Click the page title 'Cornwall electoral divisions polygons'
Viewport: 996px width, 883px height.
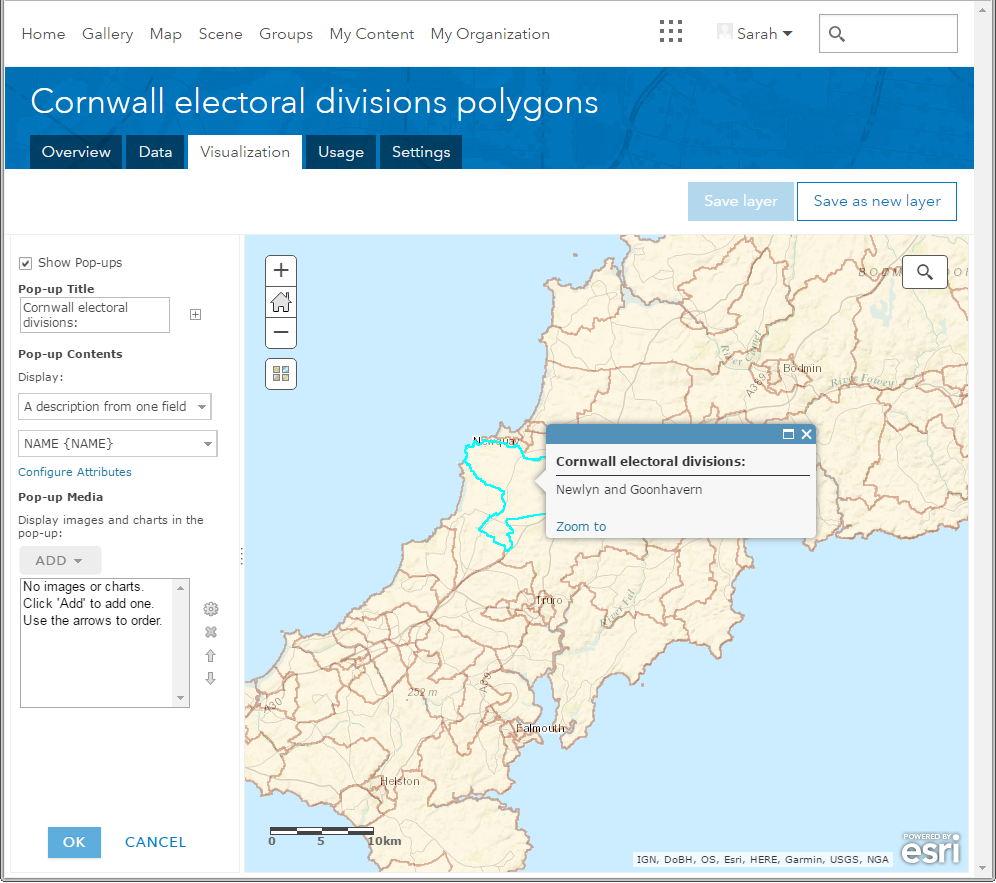[314, 102]
